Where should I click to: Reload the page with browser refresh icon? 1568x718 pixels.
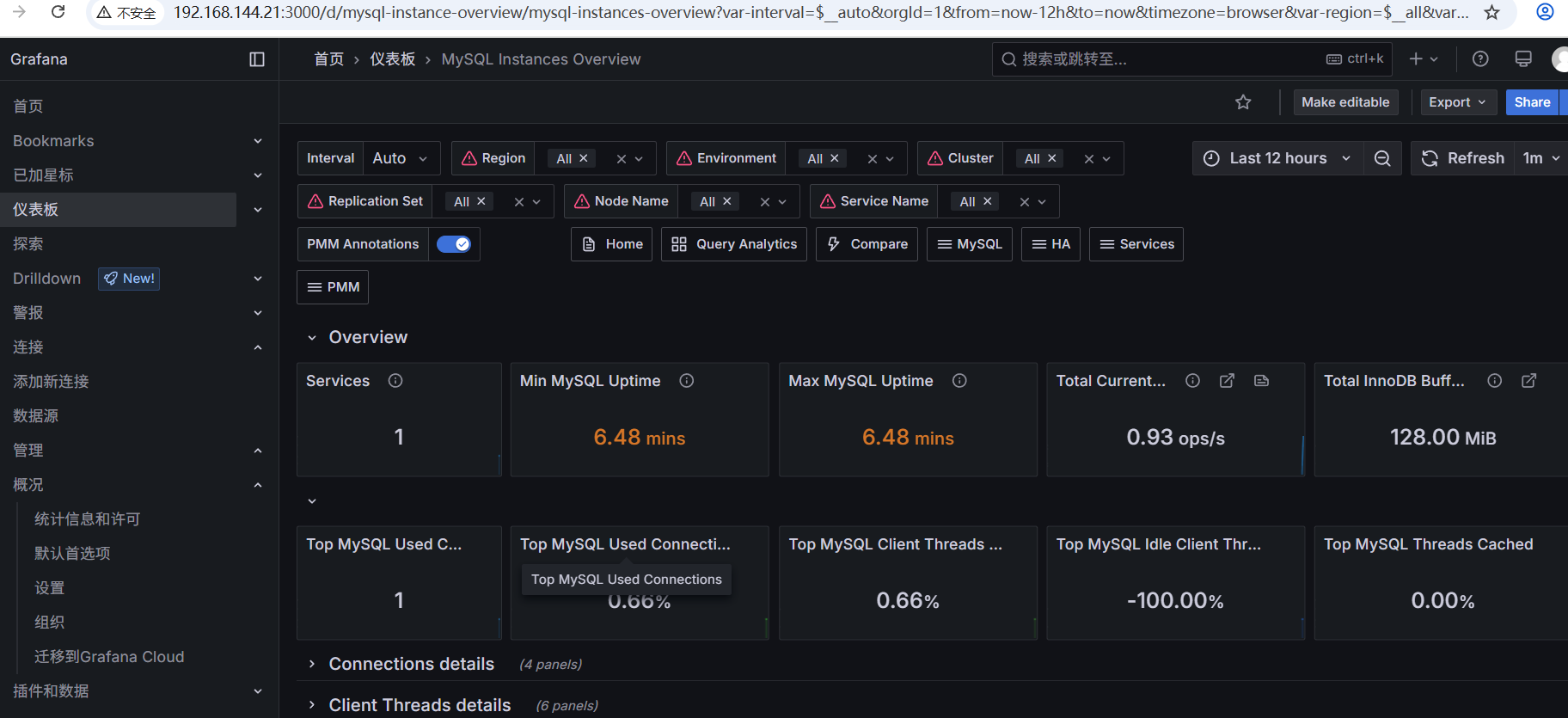tap(58, 12)
